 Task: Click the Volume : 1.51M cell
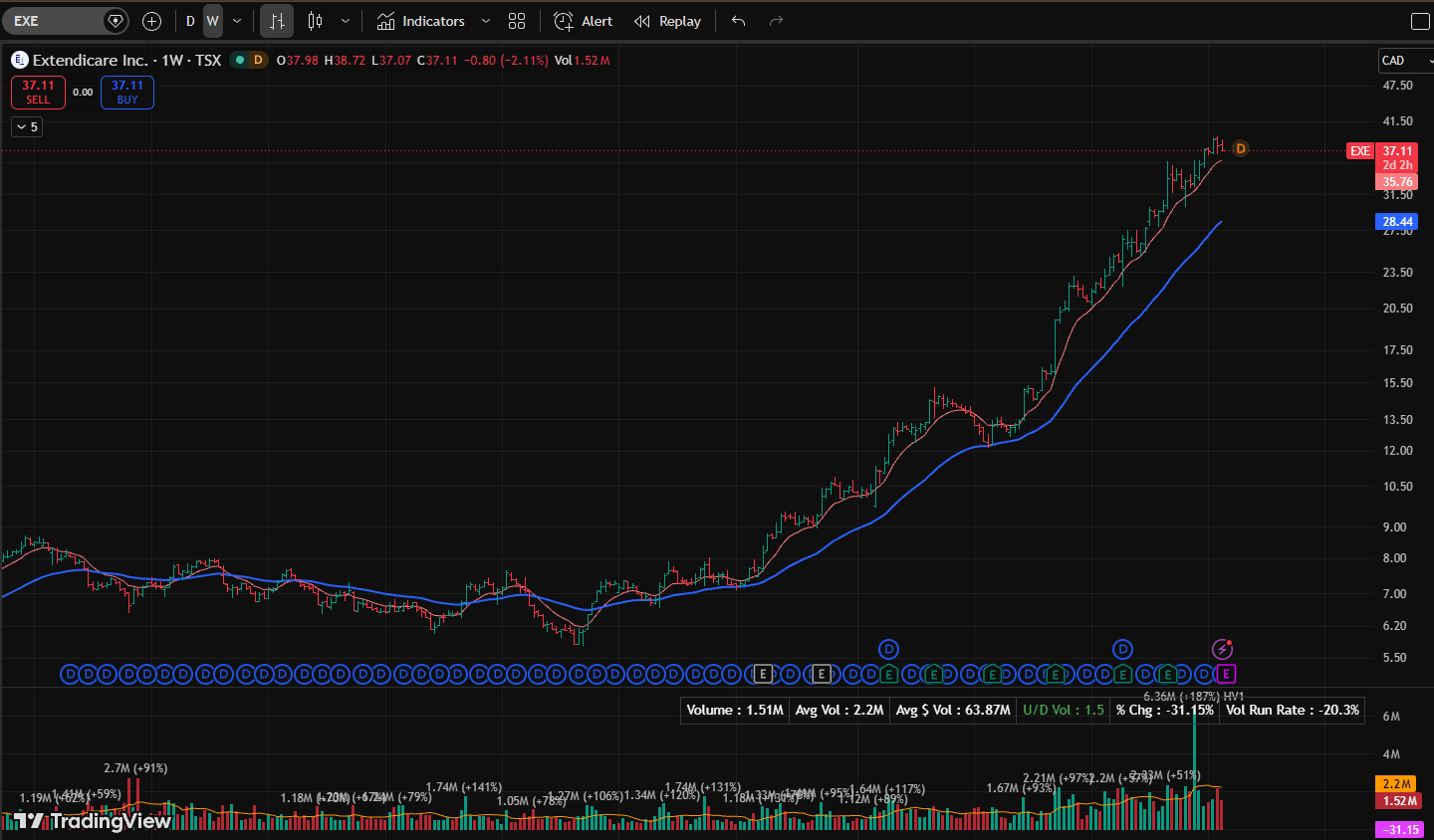point(735,710)
